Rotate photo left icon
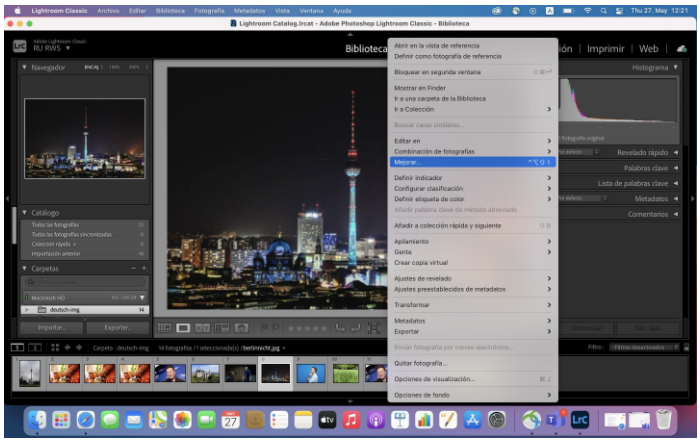The image size is (700, 446). [340, 328]
